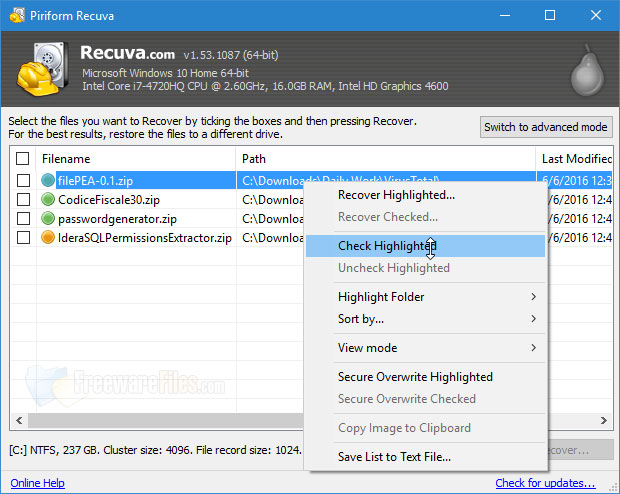Expand the View mode submenu arrow

pos(533,348)
